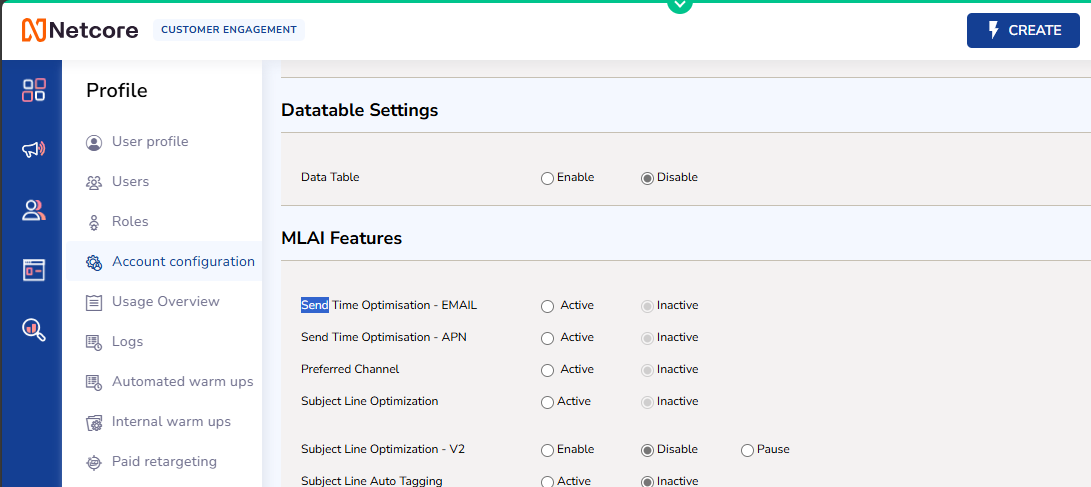Open the campaigns megaphone icon
The width and height of the screenshot is (1091, 487).
click(33, 150)
